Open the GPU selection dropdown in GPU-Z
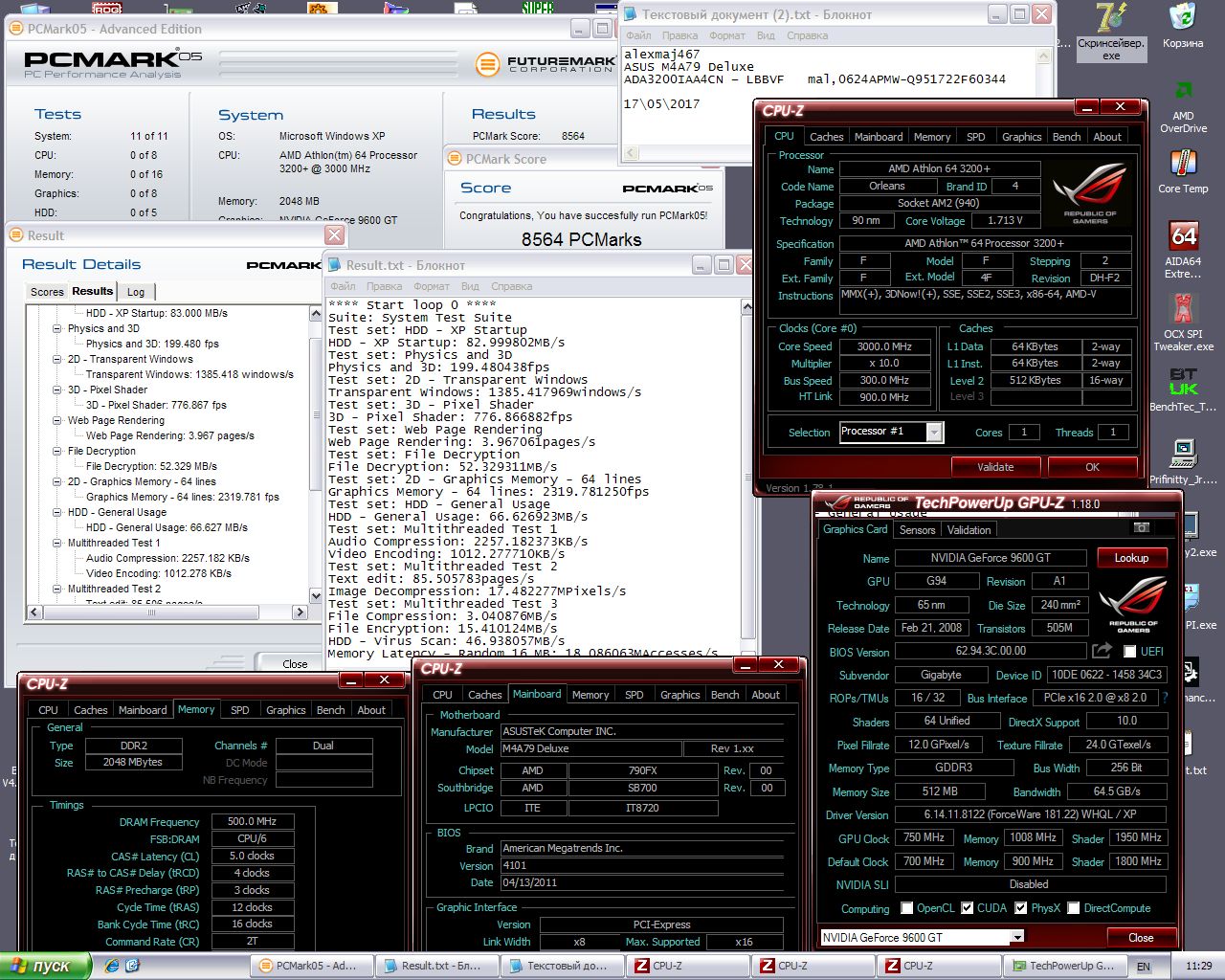This screenshot has width=1225, height=980. 1017,938
